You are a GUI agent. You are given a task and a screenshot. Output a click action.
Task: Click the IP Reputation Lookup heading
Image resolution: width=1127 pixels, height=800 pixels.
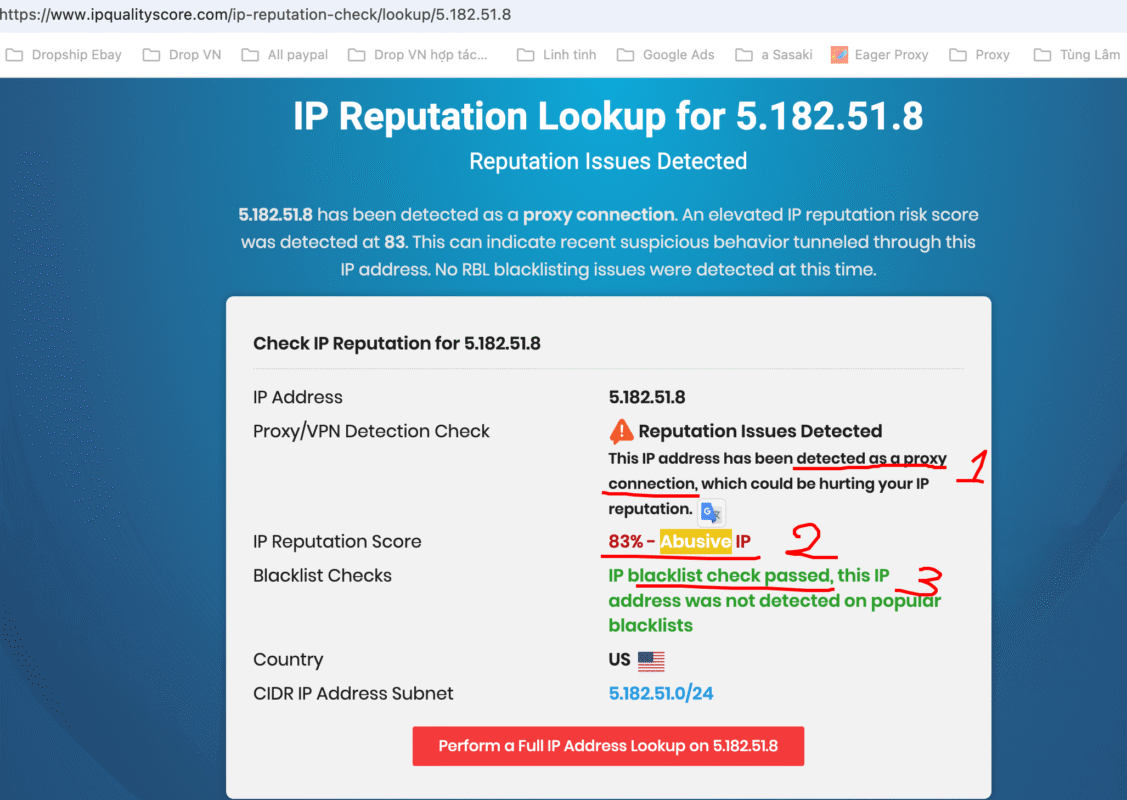coord(608,116)
